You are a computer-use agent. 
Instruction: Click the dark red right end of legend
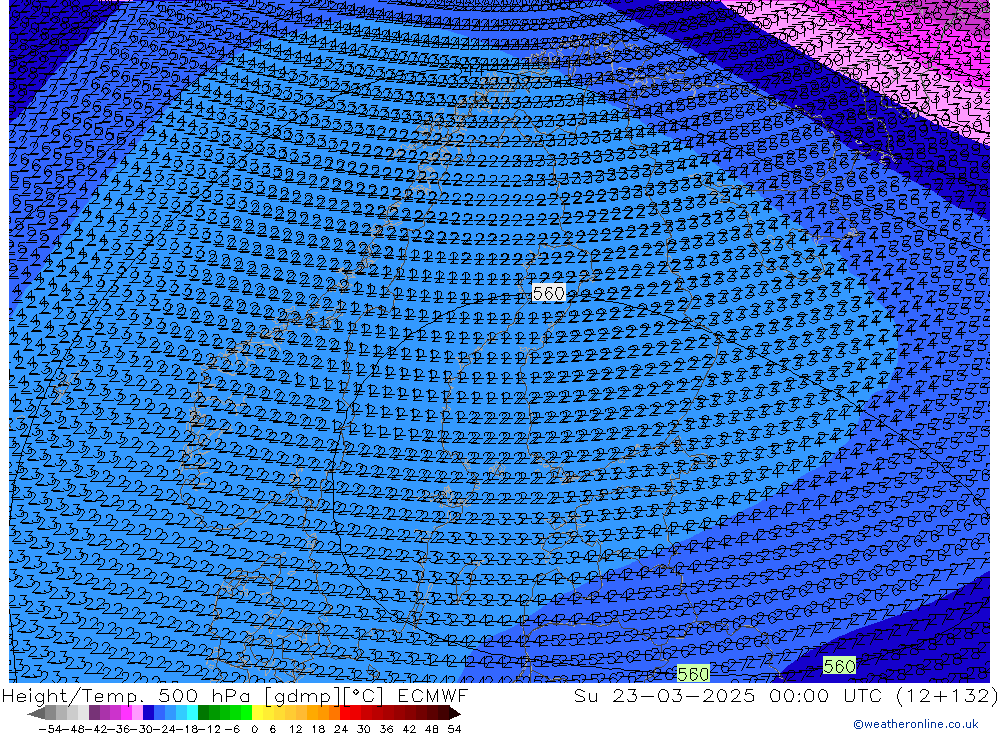(x=453, y=713)
